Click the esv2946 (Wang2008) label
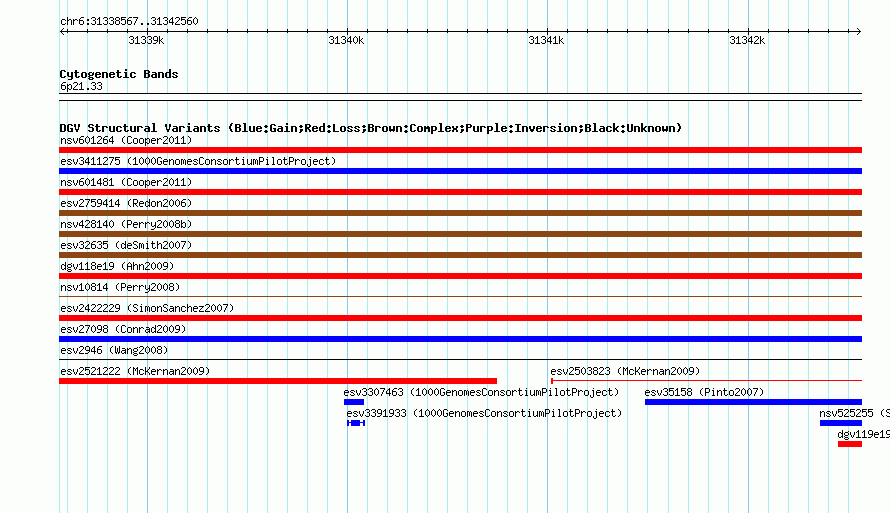Screen dimensions: 890x513 pyautogui.click(x=114, y=350)
